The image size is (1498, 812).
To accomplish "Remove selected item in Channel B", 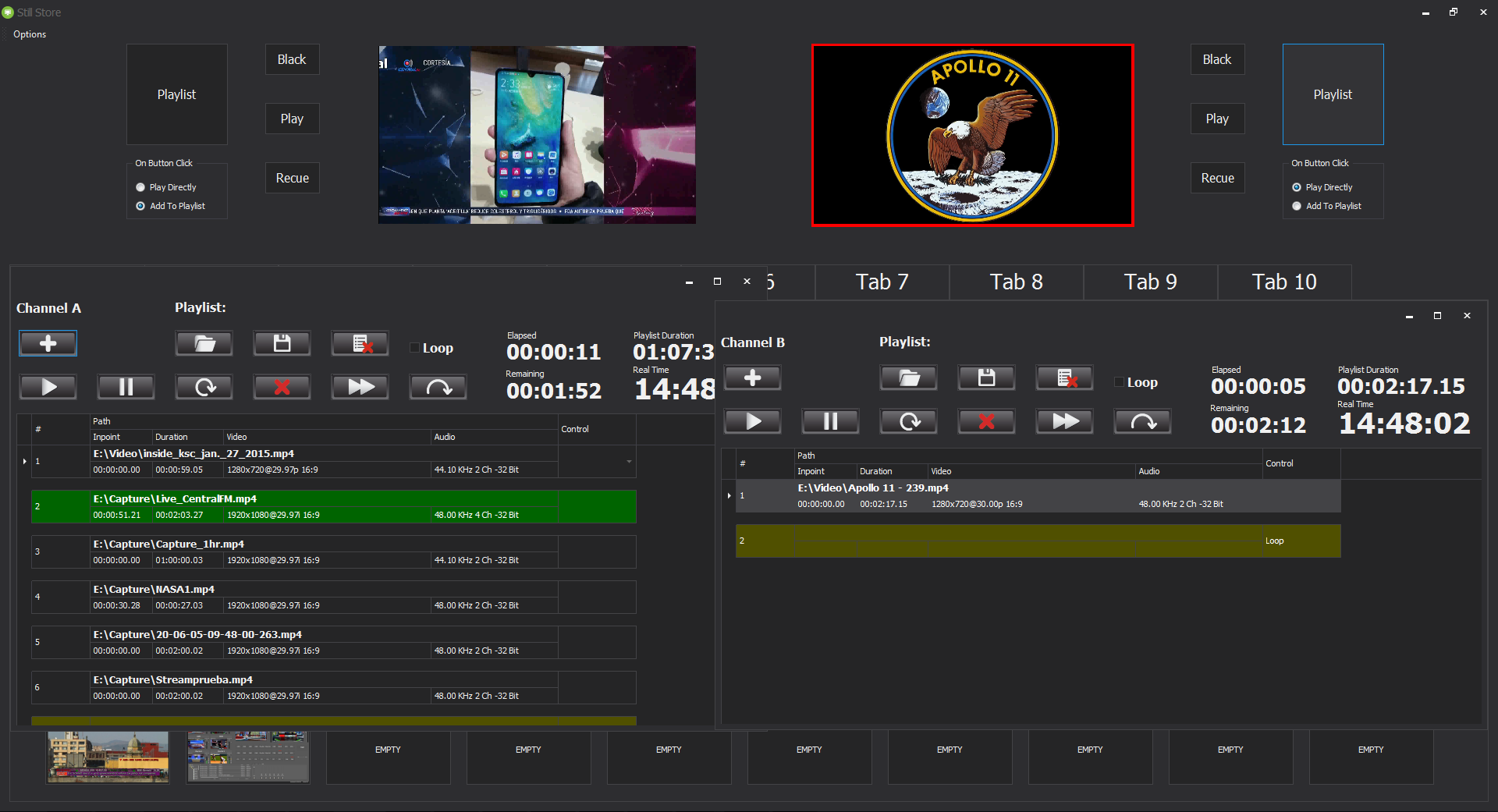I will 986,421.
